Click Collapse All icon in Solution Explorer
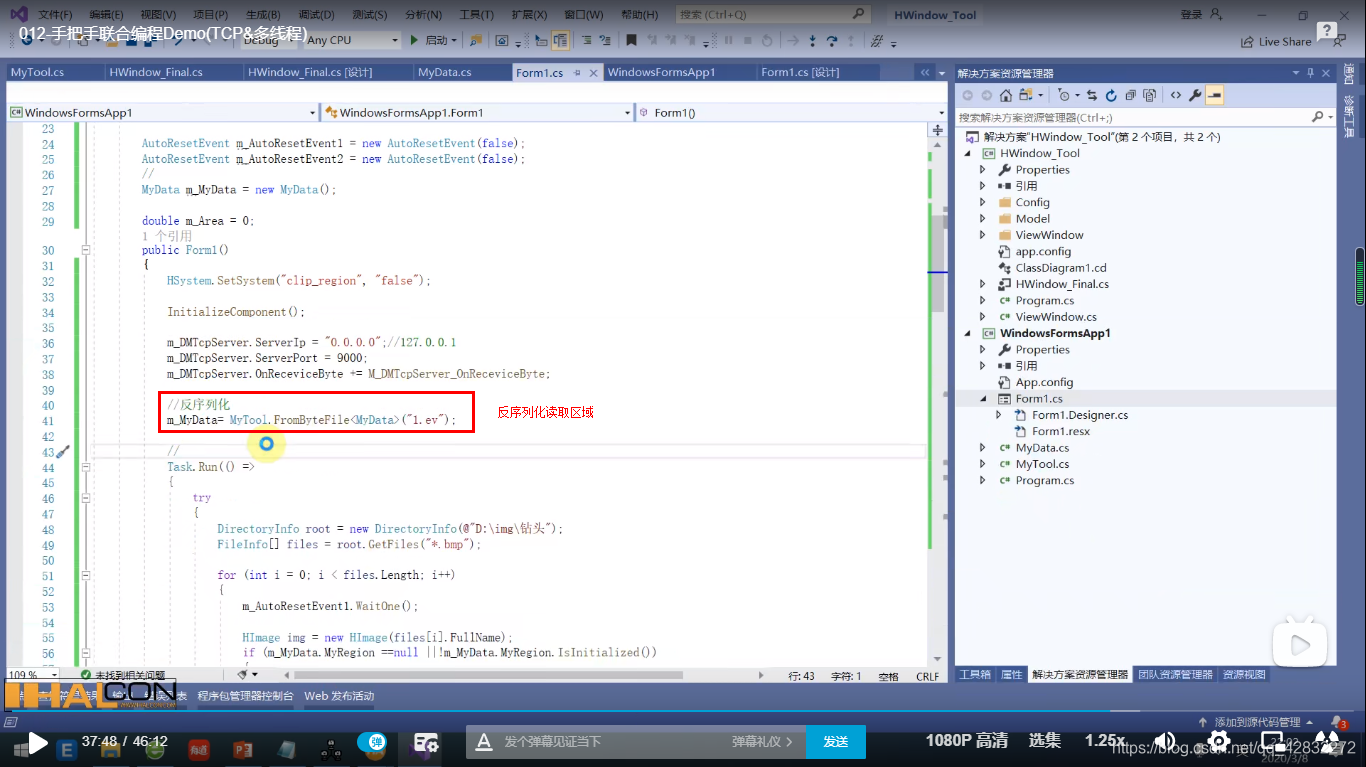This screenshot has height=767, width=1366. 1130,95
